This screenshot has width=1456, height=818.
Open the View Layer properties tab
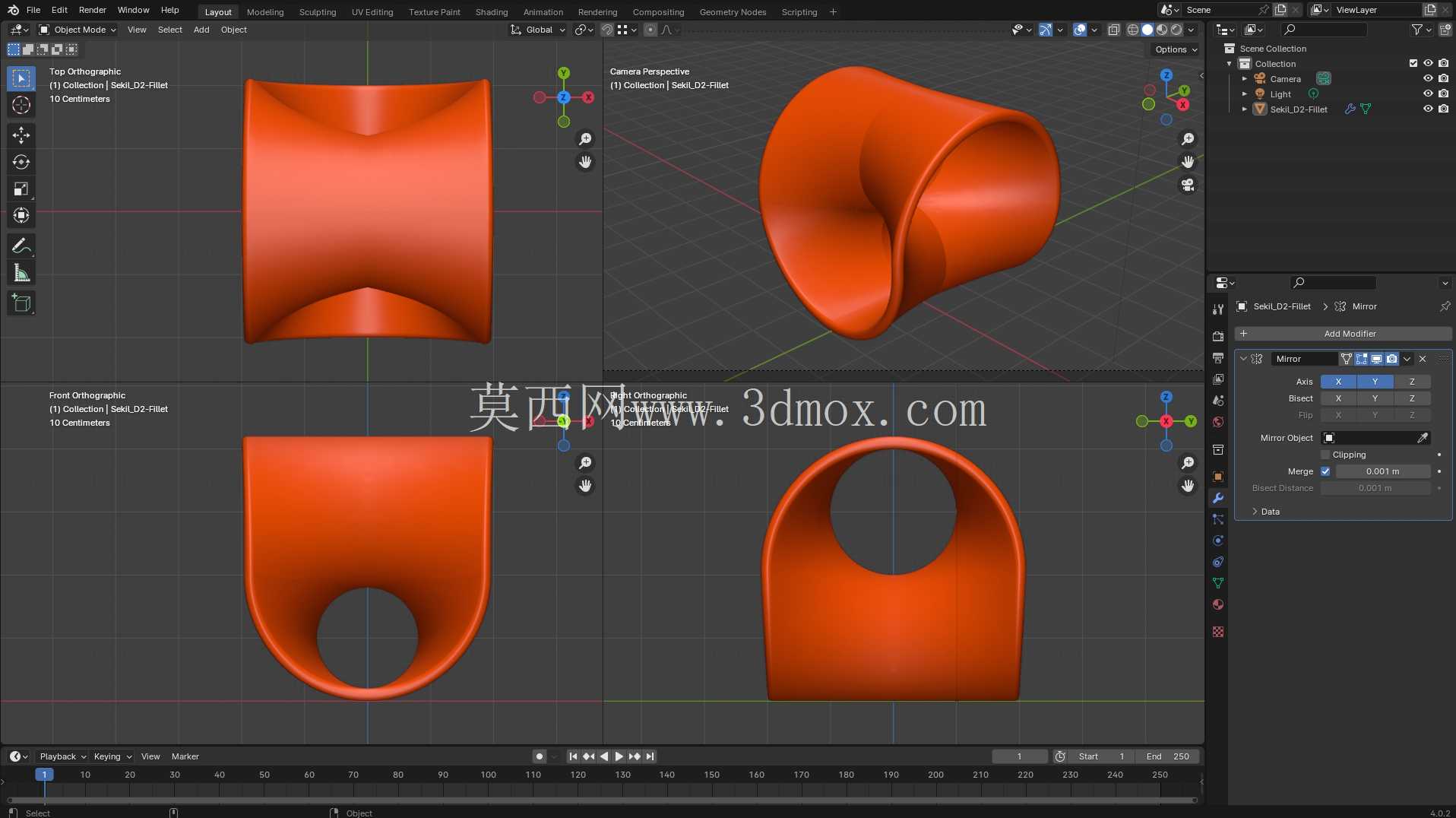[1218, 379]
